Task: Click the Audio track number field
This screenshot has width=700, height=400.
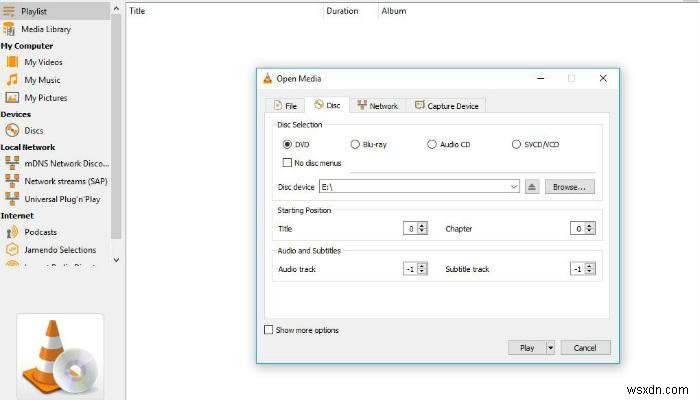Action: tap(410, 269)
